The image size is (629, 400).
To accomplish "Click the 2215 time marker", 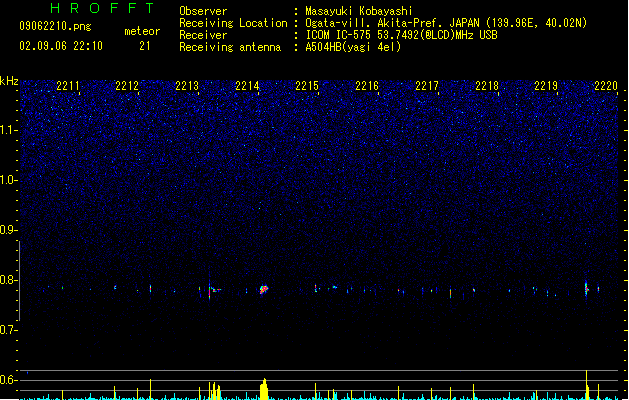I will 307,86.
